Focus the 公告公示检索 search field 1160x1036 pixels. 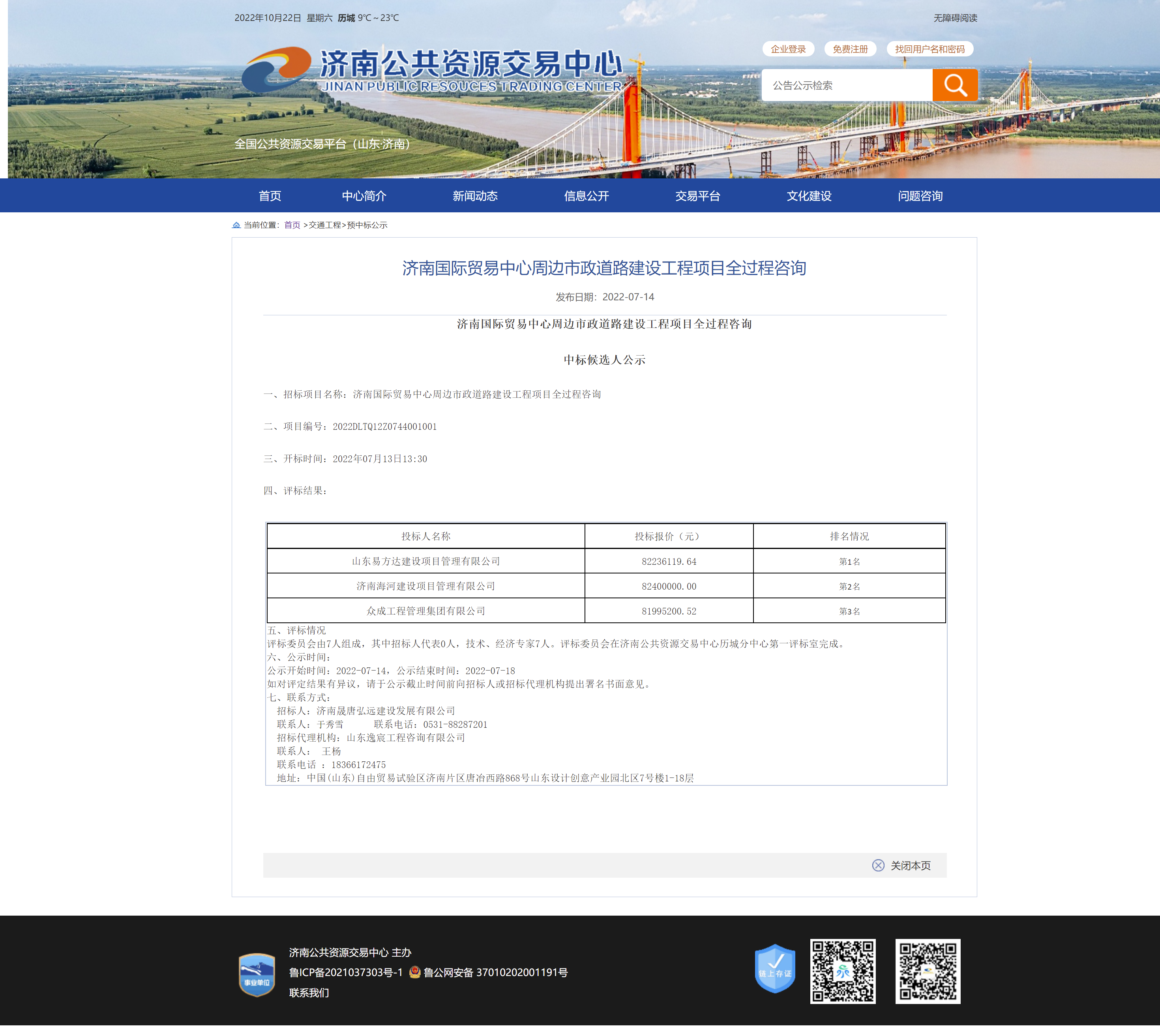847,85
